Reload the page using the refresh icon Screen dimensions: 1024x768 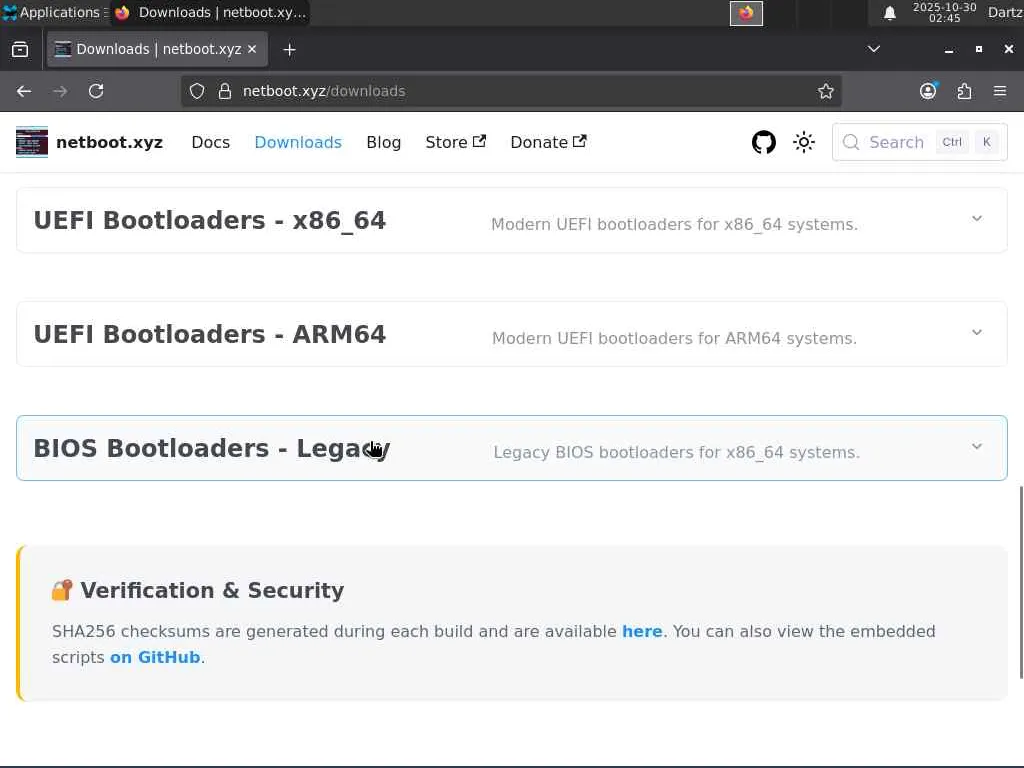click(x=96, y=91)
